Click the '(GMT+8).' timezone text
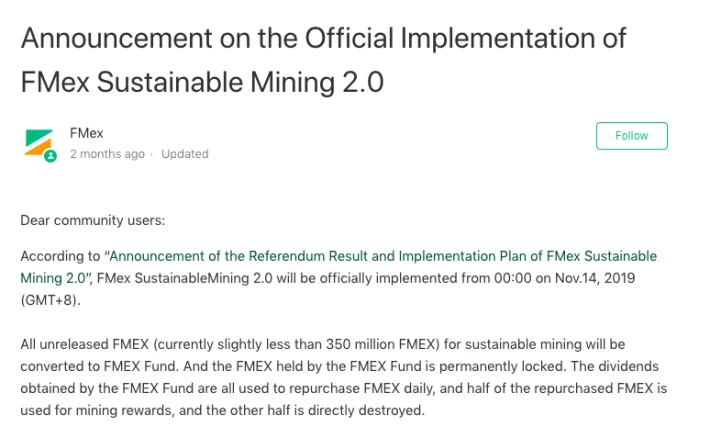Image resolution: width=710 pixels, height=438 pixels. pyautogui.click(x=50, y=300)
